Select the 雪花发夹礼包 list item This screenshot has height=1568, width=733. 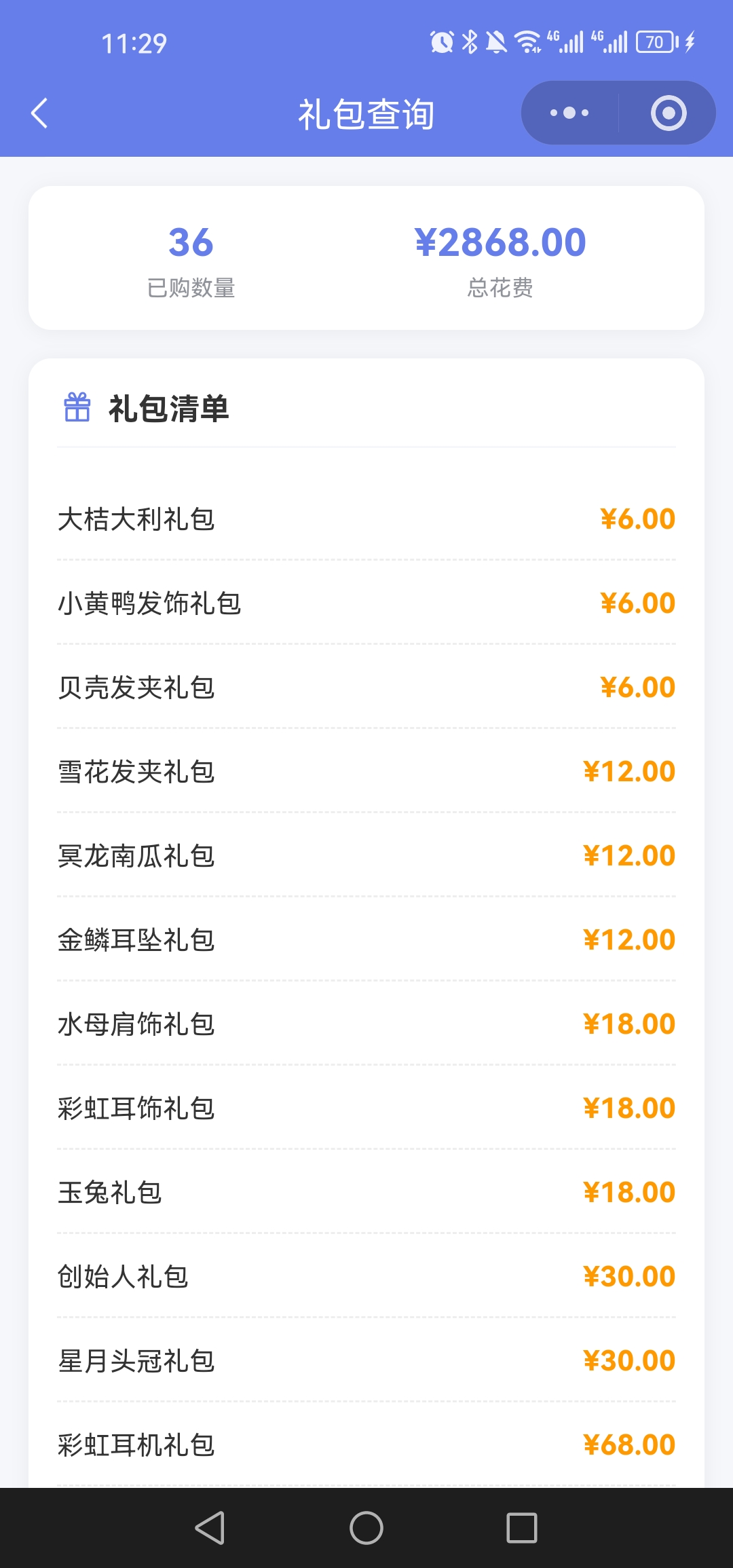(x=366, y=772)
